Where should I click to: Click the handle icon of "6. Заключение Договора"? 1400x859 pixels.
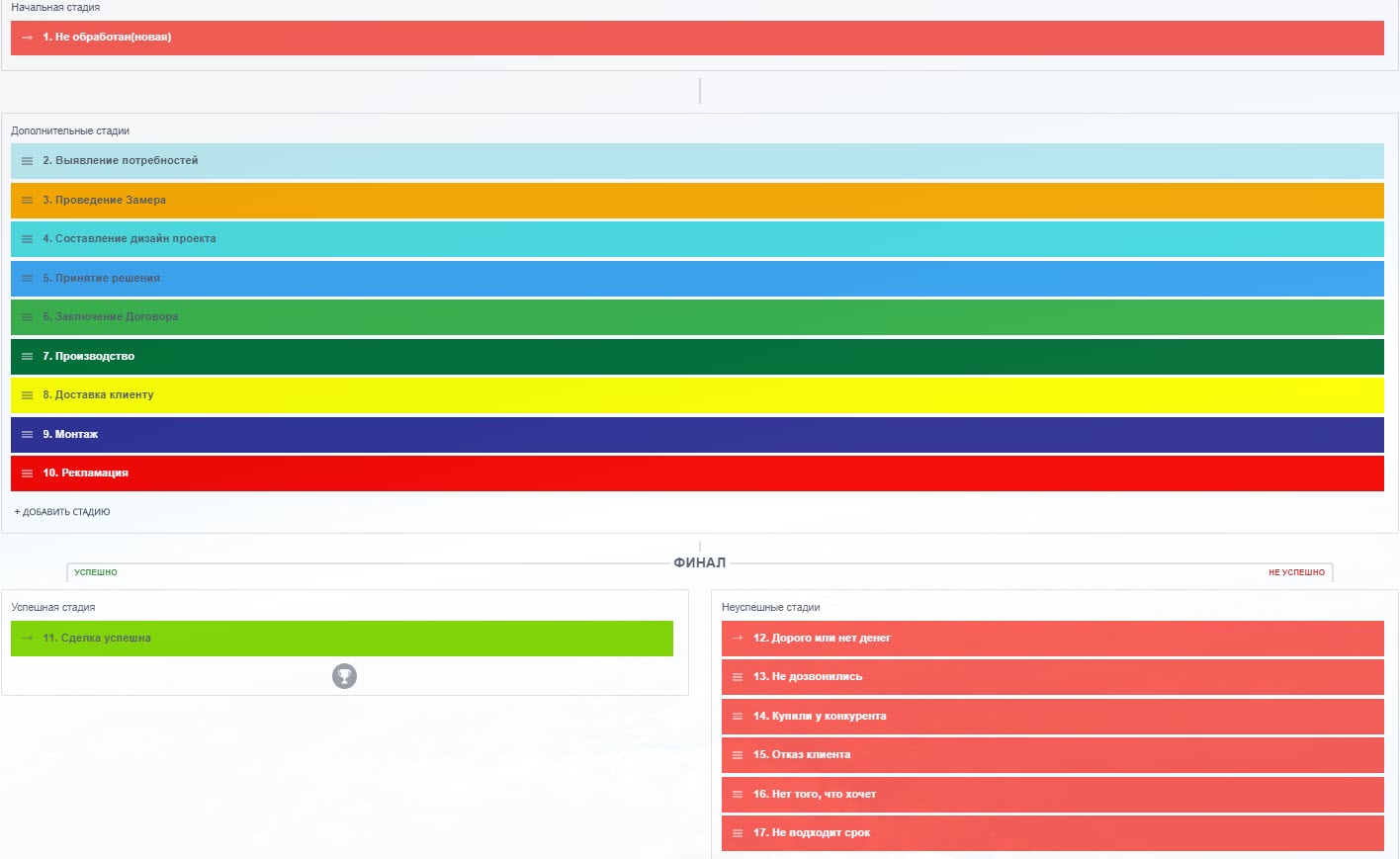pyautogui.click(x=28, y=317)
